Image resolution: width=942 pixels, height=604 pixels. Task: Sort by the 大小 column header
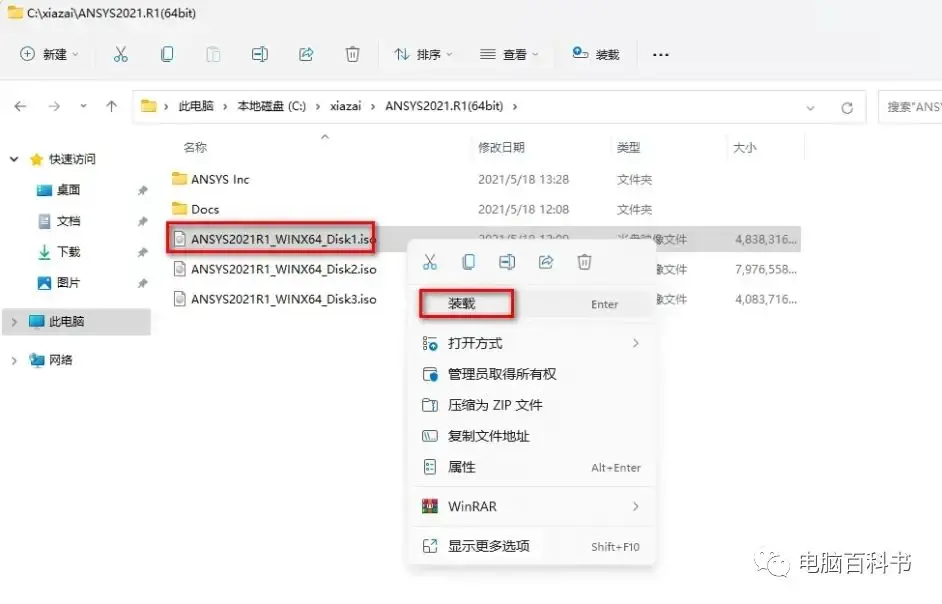click(x=744, y=148)
